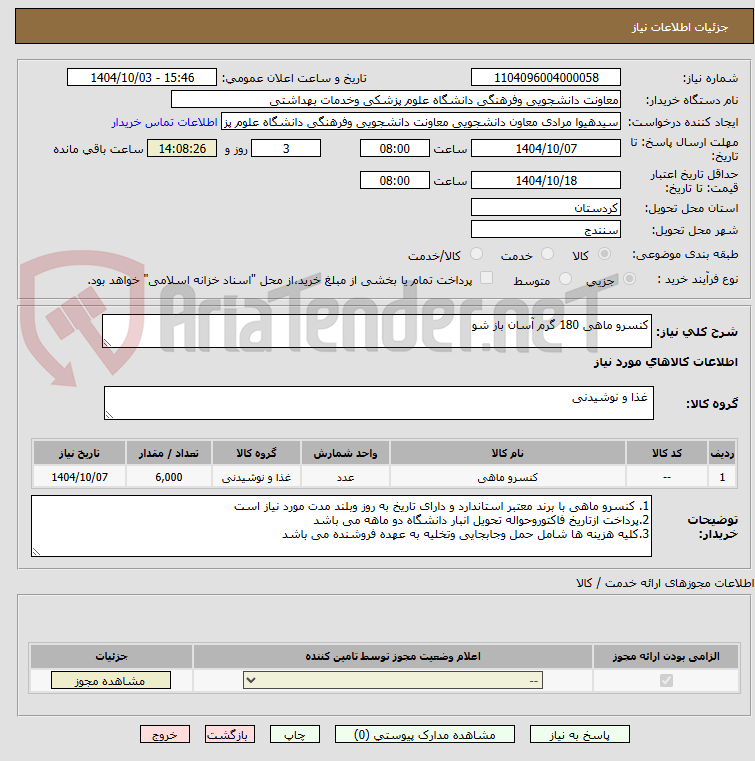Image resolution: width=755 pixels, height=761 pixels.
Task: Click the واحد شمارش column header
Action: (x=345, y=453)
